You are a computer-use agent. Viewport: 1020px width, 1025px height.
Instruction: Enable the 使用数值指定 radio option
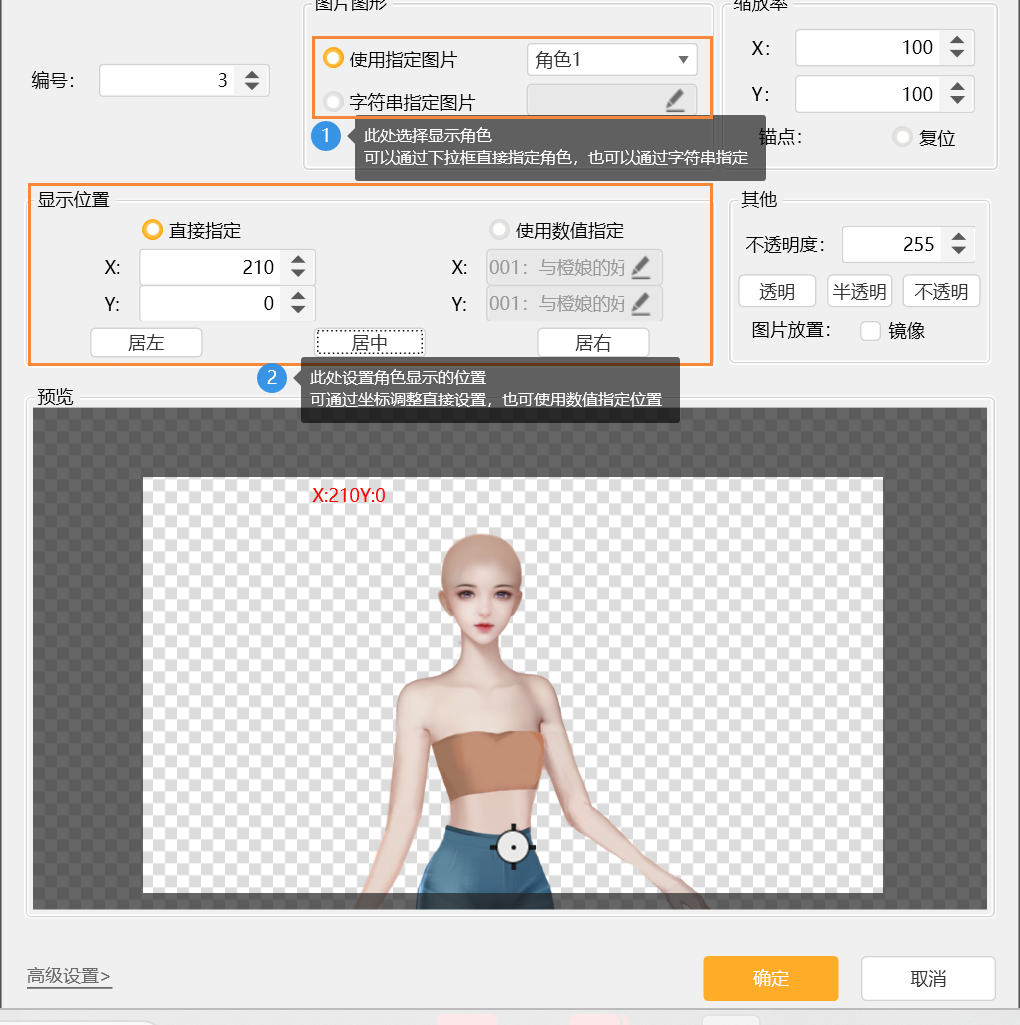[x=499, y=230]
